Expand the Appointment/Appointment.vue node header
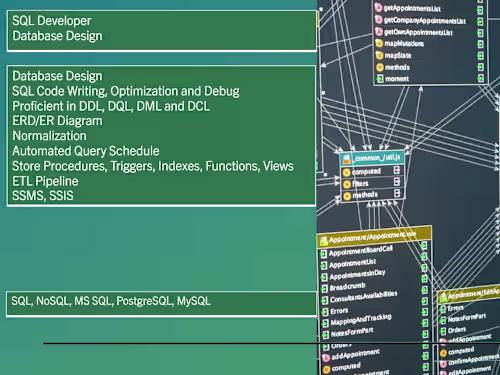This screenshot has height=375, width=500. pos(374,236)
